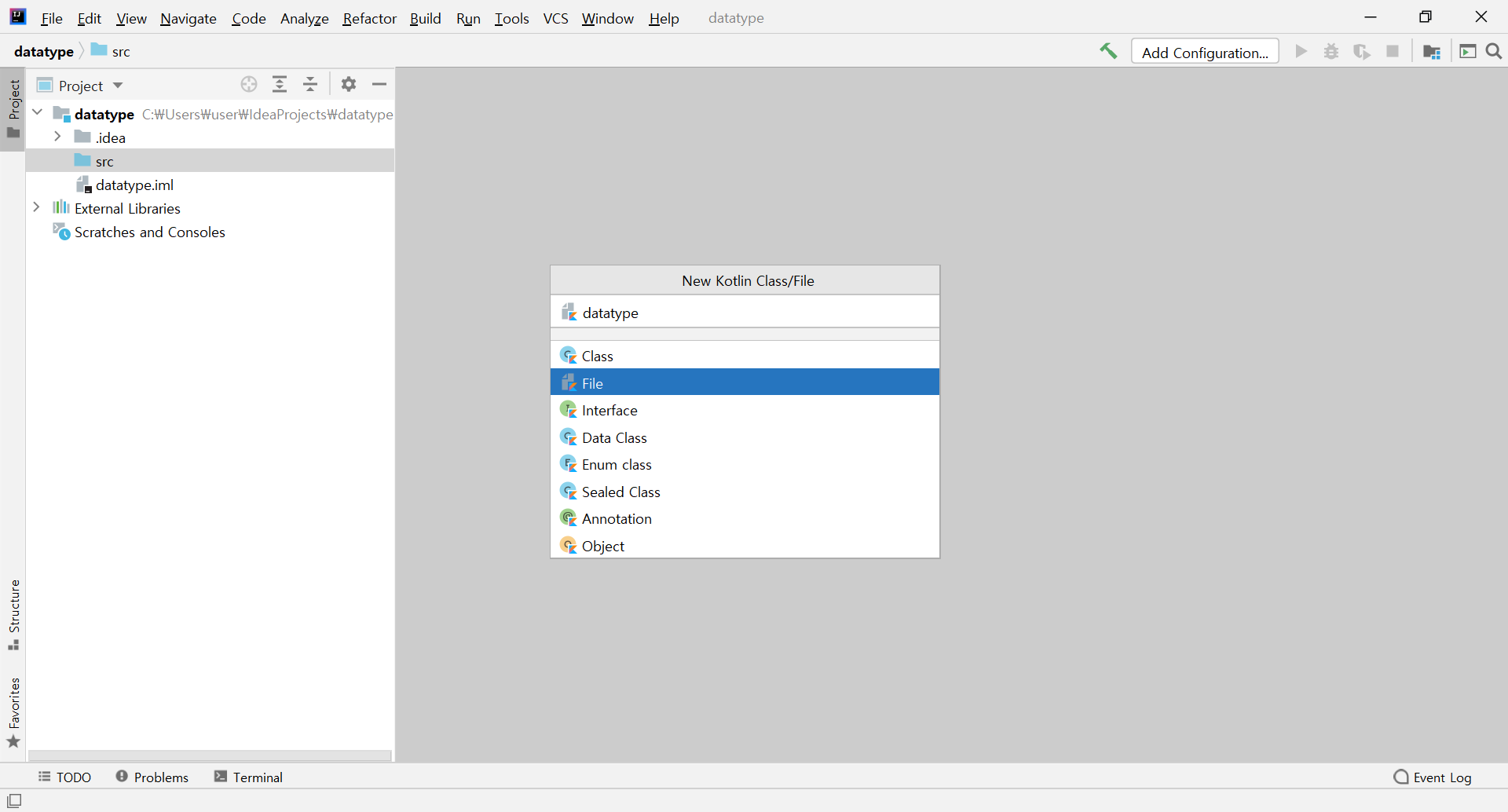
Task: Open the File menu
Action: [52, 18]
